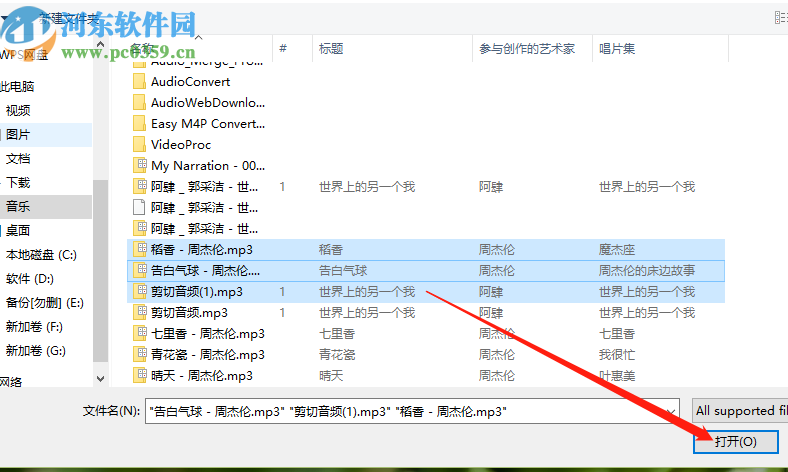Open 新加卷 (F:) drive
Screen dimensions: 788x472
point(34,327)
